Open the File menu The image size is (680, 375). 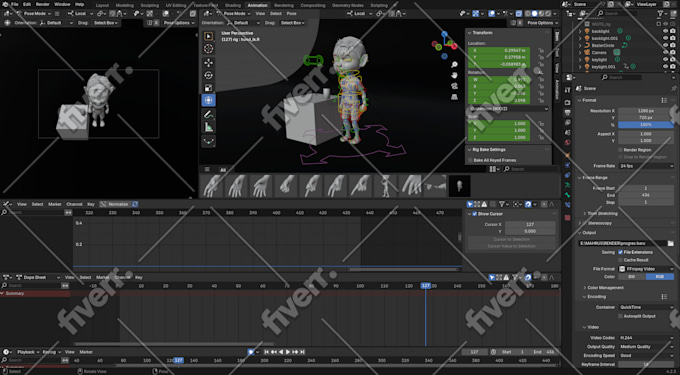(14, 4)
